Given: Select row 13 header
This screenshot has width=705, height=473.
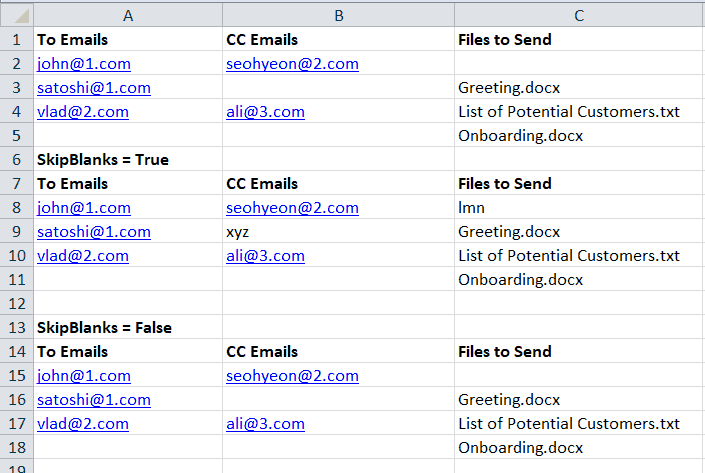Looking at the screenshot, I should [16, 328].
